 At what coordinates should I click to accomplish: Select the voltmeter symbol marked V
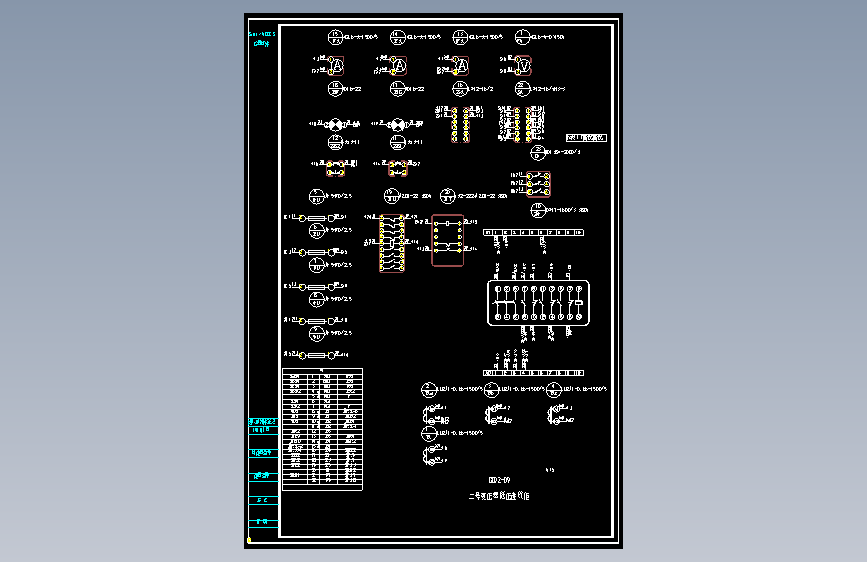point(523,66)
